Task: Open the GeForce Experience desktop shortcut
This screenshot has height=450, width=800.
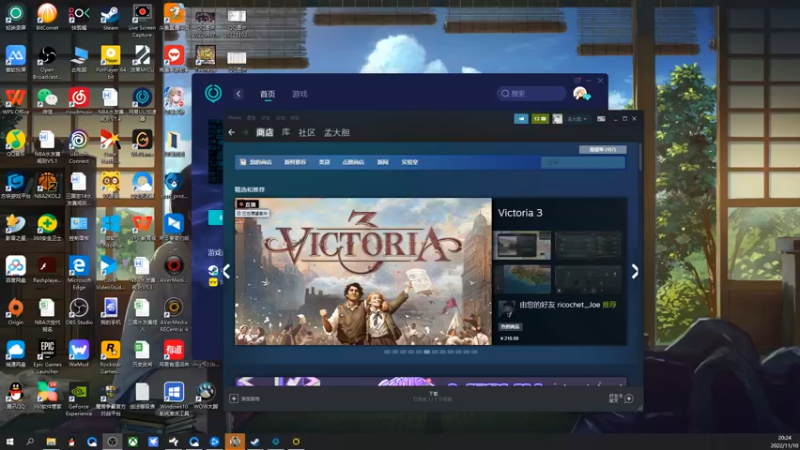Action: pos(79,399)
